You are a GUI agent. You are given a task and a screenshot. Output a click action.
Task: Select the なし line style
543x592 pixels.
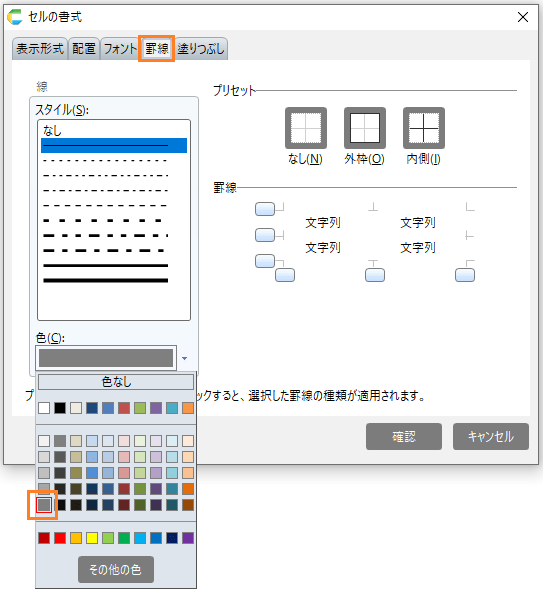pyautogui.click(x=114, y=131)
